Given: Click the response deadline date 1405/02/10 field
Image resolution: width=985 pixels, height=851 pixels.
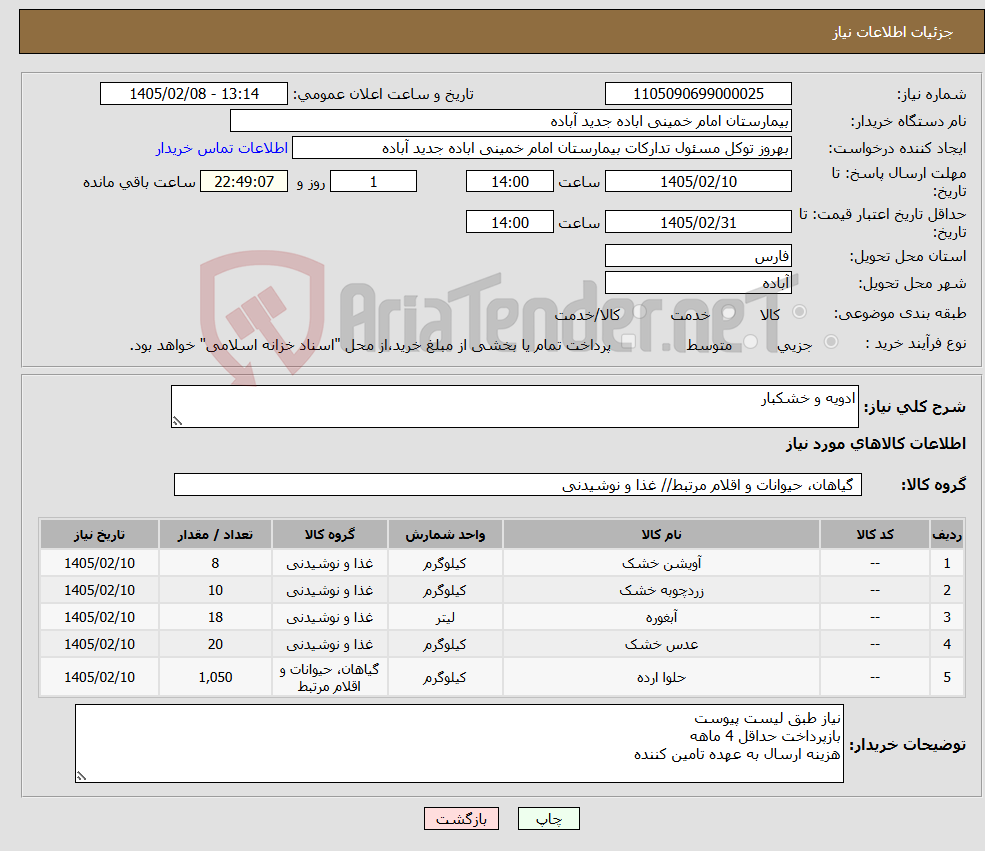Looking at the screenshot, I should tap(698, 182).
